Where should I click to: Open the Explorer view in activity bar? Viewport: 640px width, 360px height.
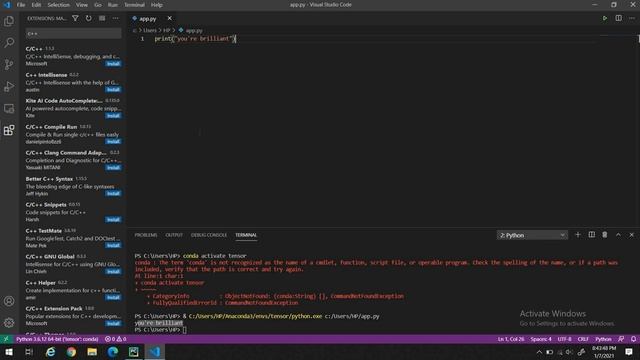click(x=9, y=21)
